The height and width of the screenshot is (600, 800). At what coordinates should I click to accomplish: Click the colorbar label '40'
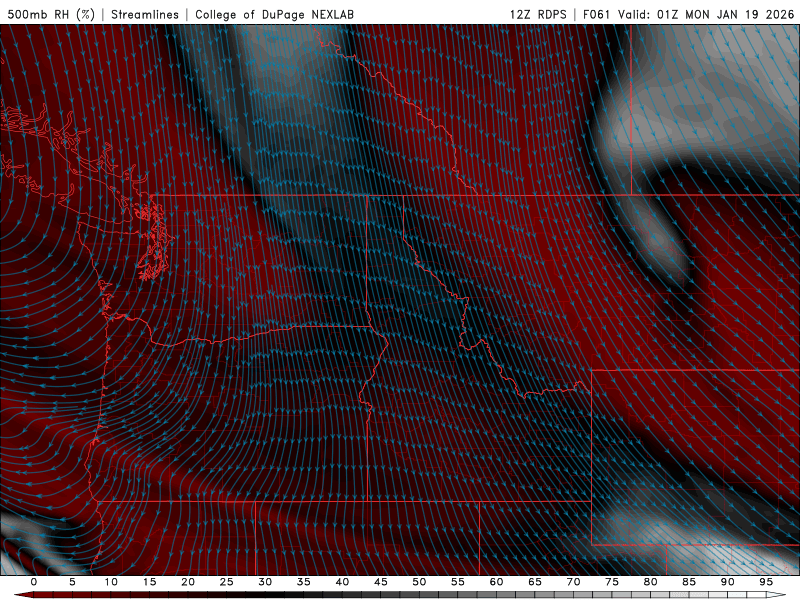click(342, 582)
